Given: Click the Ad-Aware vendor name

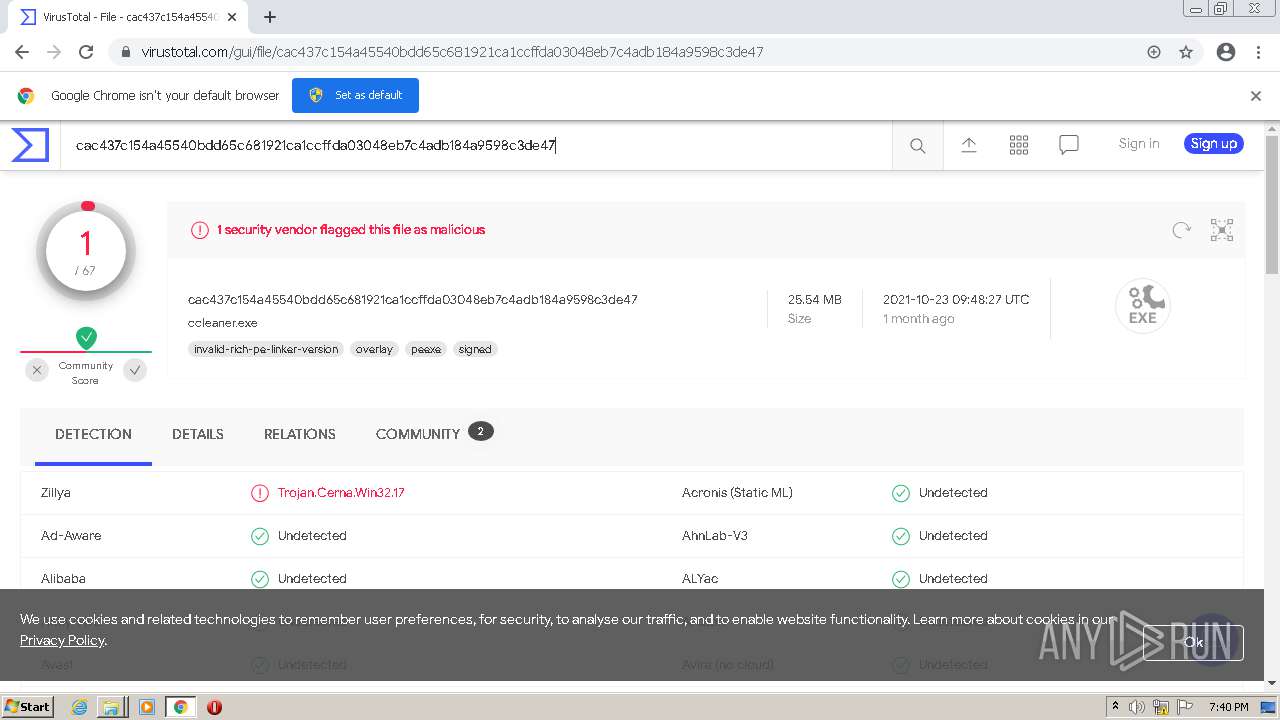Looking at the screenshot, I should [x=71, y=536].
